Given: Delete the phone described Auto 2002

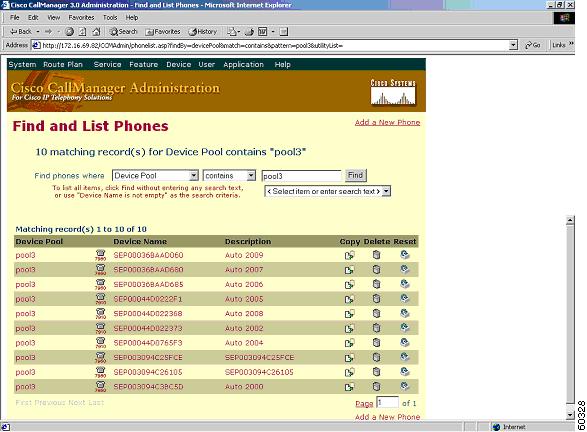Looking at the screenshot, I should (377, 328).
